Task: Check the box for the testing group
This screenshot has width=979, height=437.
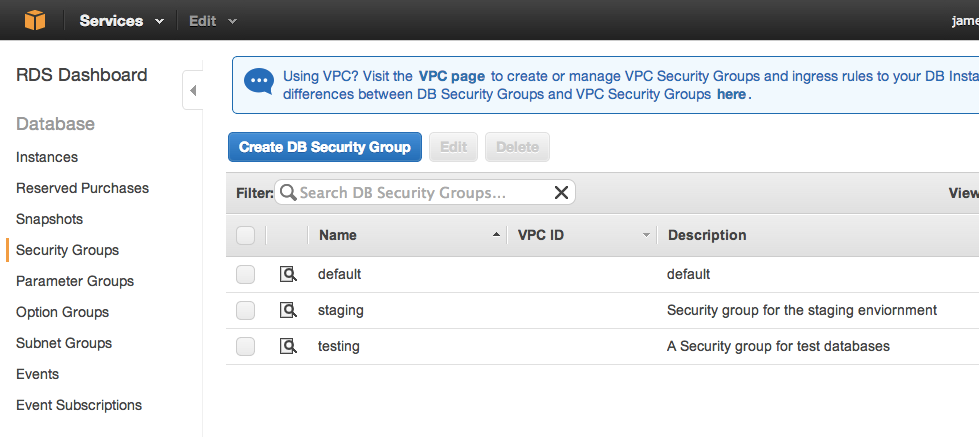Action: (245, 346)
